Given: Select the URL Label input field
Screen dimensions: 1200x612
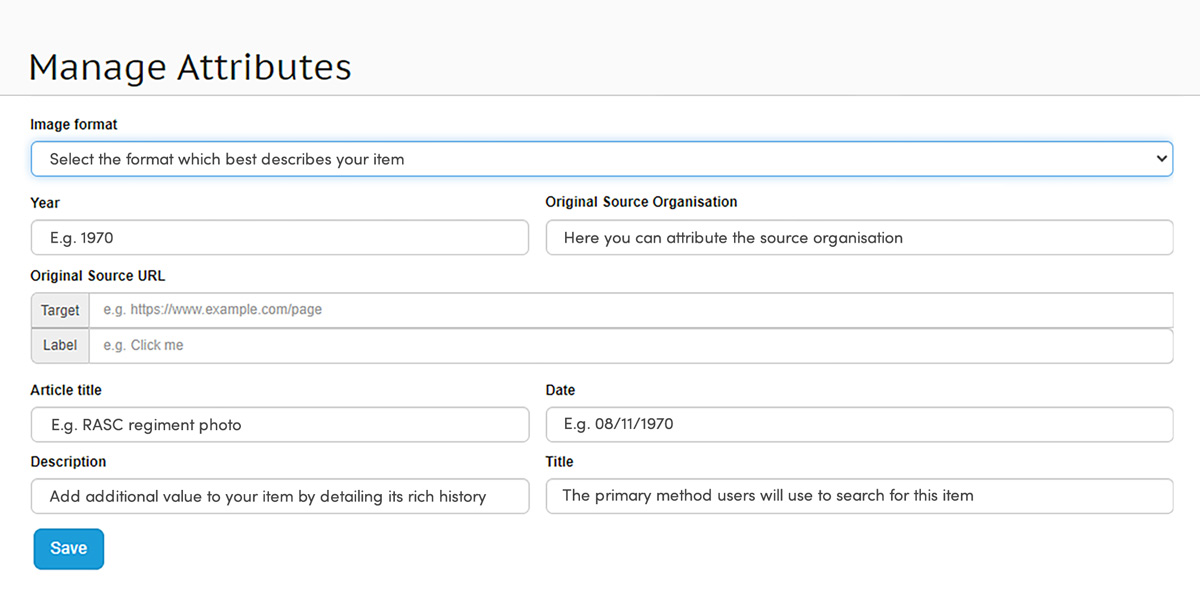Looking at the screenshot, I should [630, 345].
